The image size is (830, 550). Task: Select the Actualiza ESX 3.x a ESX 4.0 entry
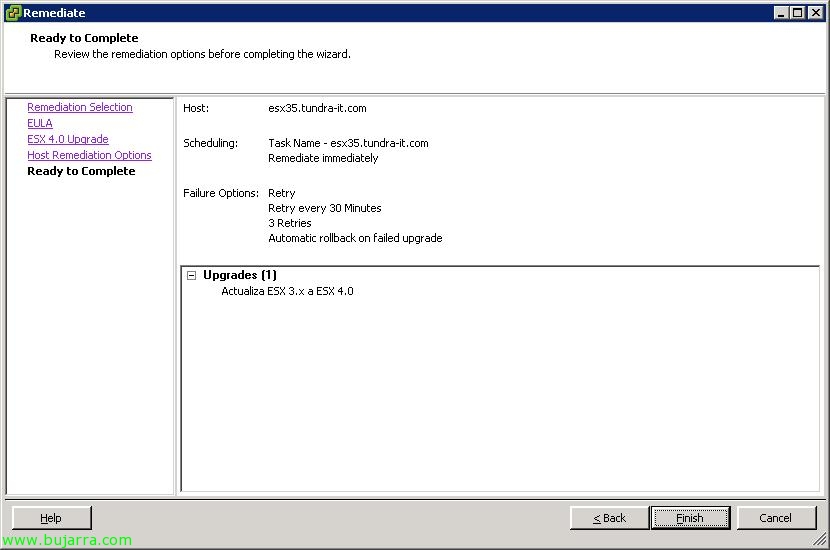point(287,291)
